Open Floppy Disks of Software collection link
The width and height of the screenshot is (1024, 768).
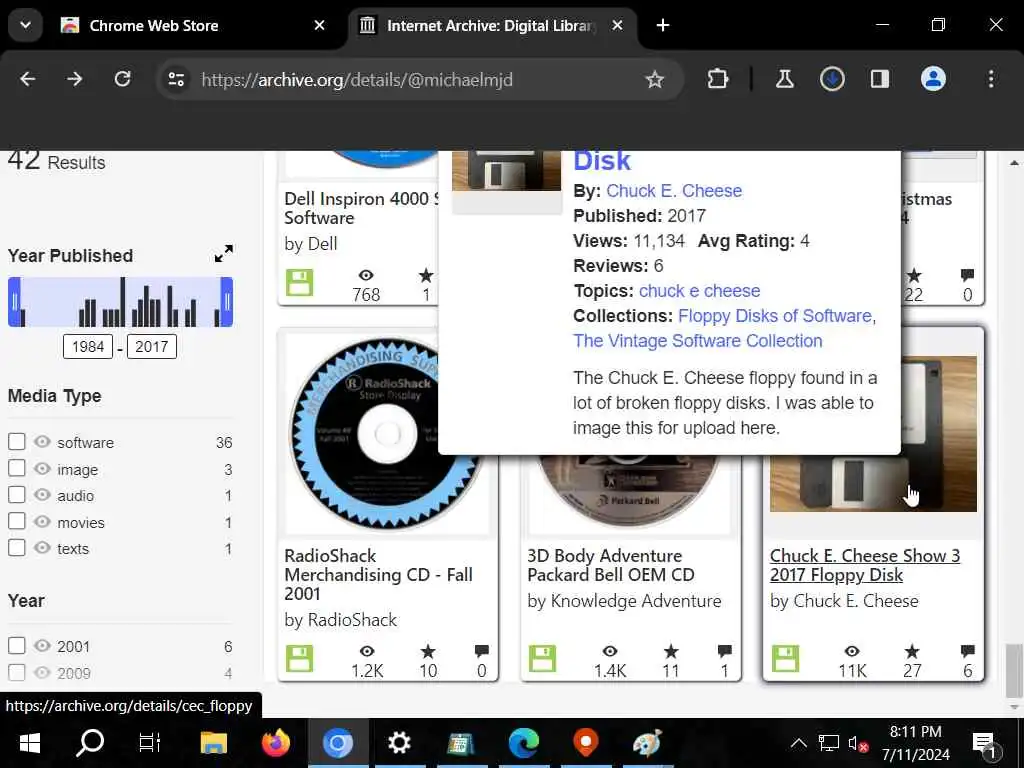click(x=775, y=315)
